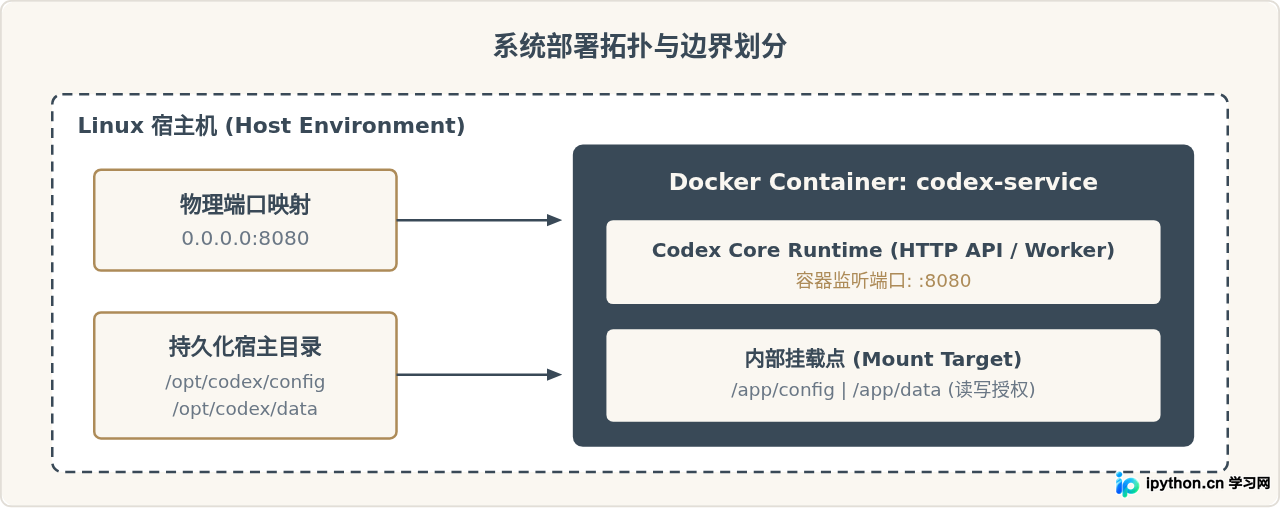Click the 持久化宿主目录 box heading
Viewport: 1280px width, 508px height.
(245, 347)
